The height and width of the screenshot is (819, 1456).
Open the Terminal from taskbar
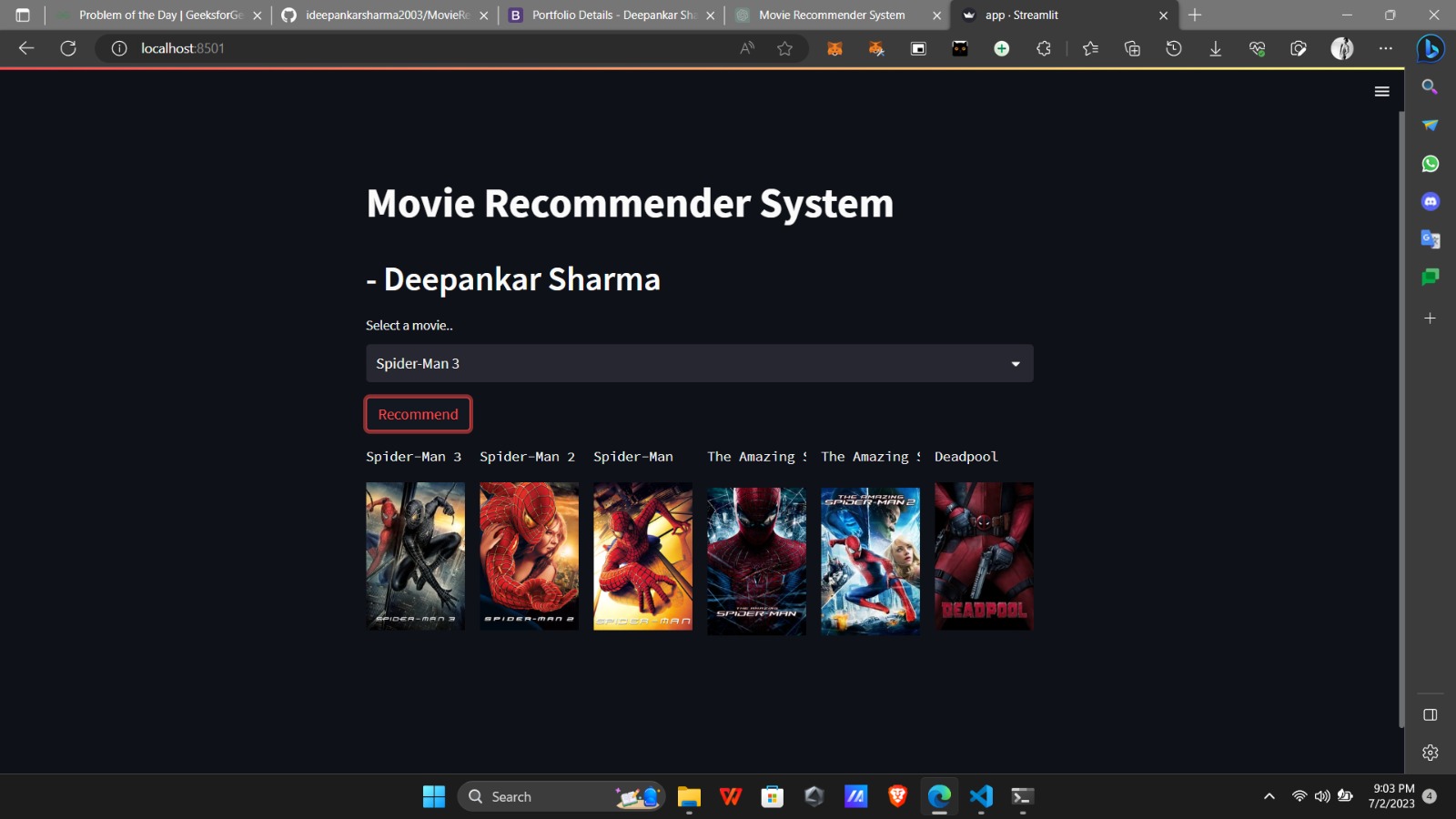1022,796
